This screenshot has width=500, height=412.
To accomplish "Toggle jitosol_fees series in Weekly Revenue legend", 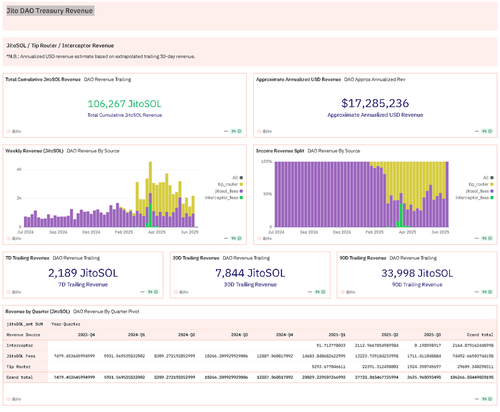I will 229,191.
